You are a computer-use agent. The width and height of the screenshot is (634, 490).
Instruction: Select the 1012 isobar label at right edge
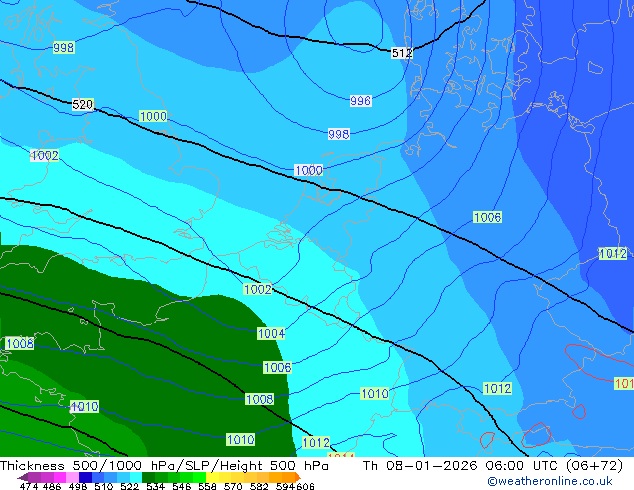click(613, 254)
